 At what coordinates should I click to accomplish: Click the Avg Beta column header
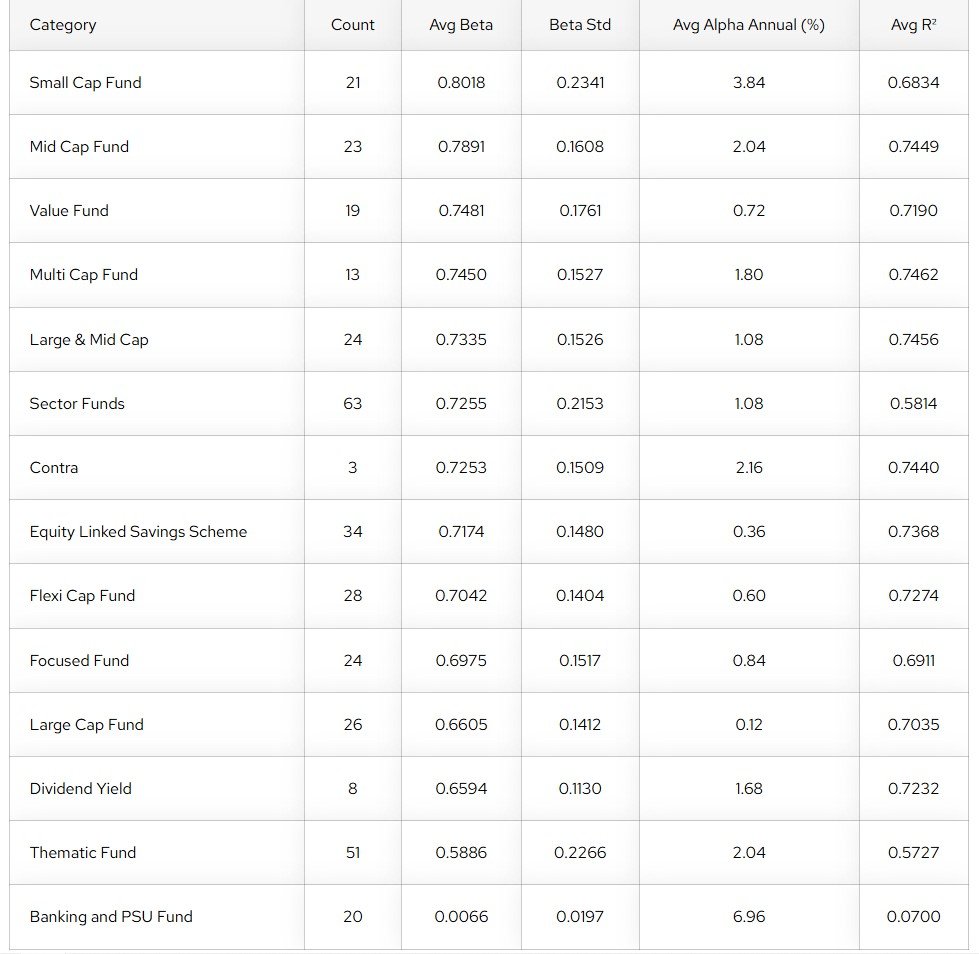point(461,25)
